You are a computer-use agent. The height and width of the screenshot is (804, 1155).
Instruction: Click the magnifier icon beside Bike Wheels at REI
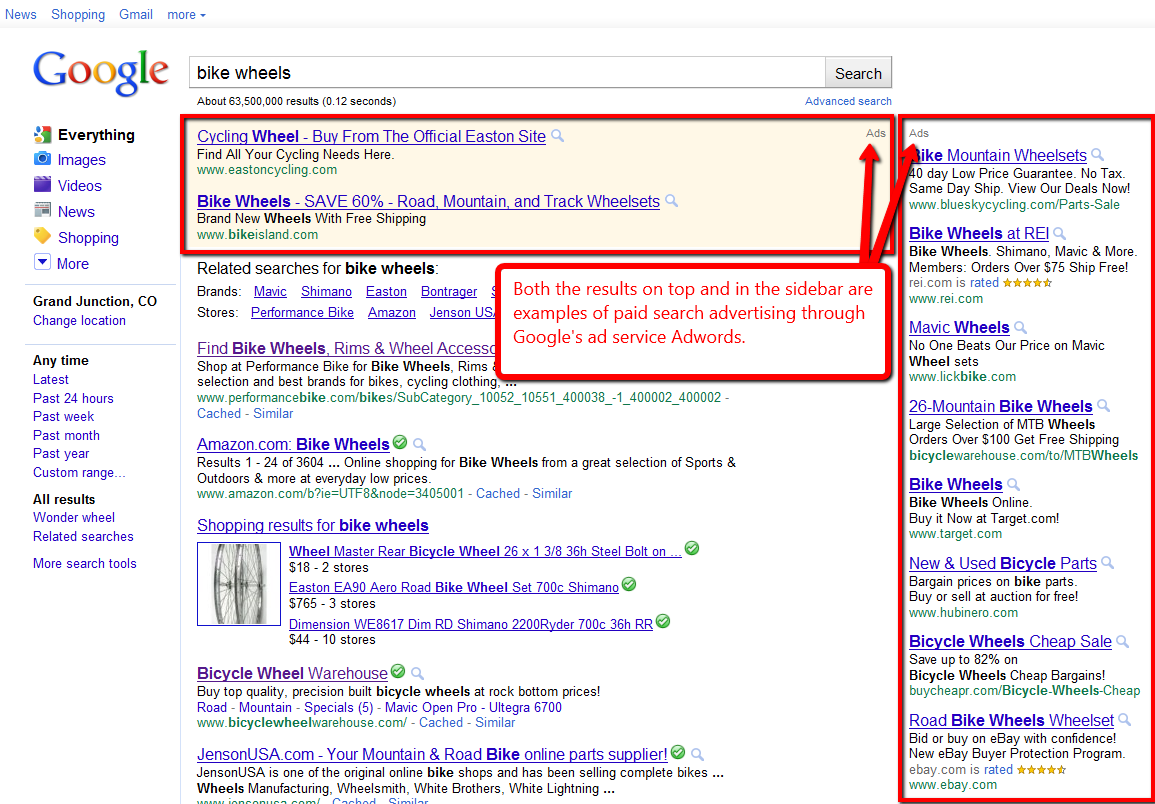(x=1060, y=234)
